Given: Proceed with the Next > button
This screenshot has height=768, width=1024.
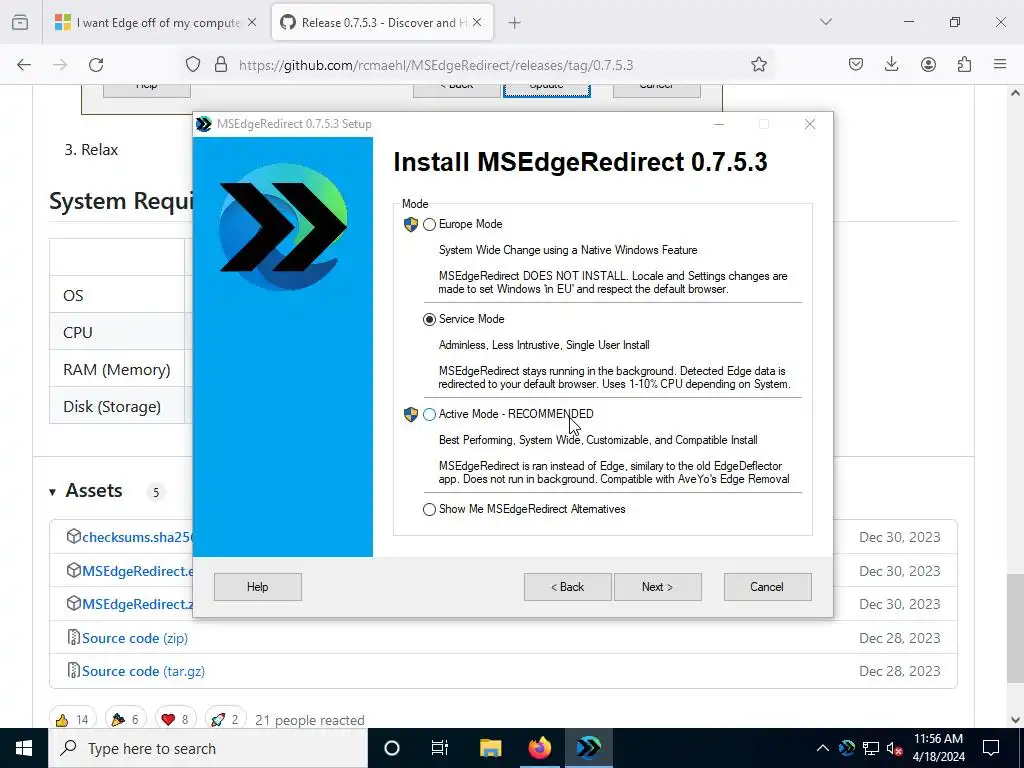Looking at the screenshot, I should (x=658, y=586).
